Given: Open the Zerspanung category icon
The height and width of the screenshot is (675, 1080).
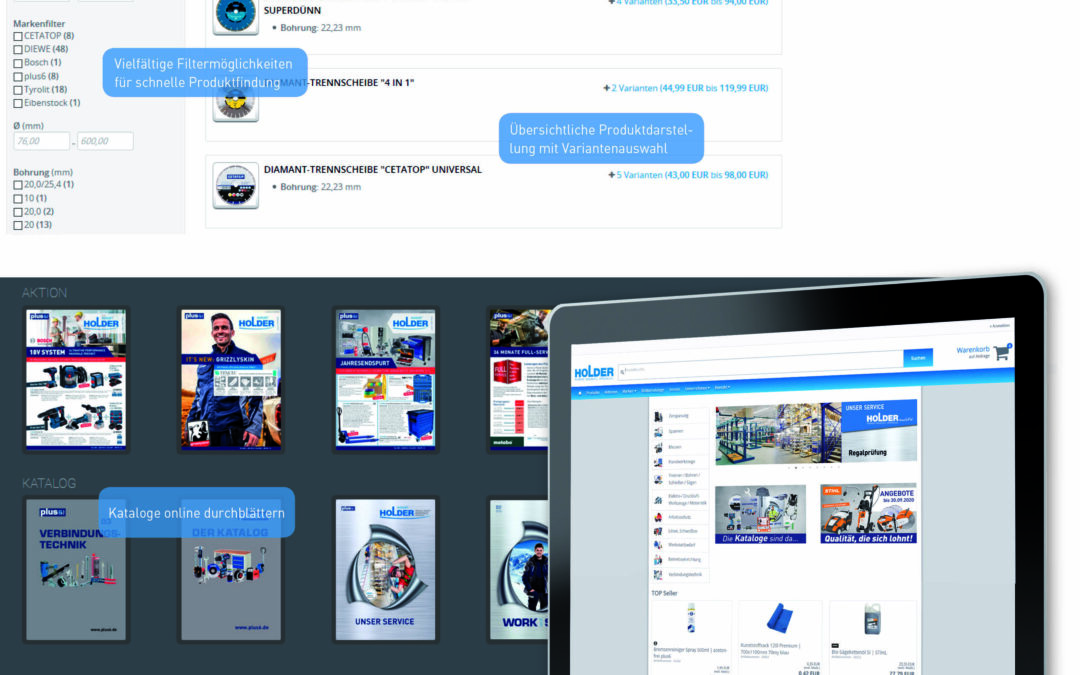Looking at the screenshot, I should coord(658,416).
